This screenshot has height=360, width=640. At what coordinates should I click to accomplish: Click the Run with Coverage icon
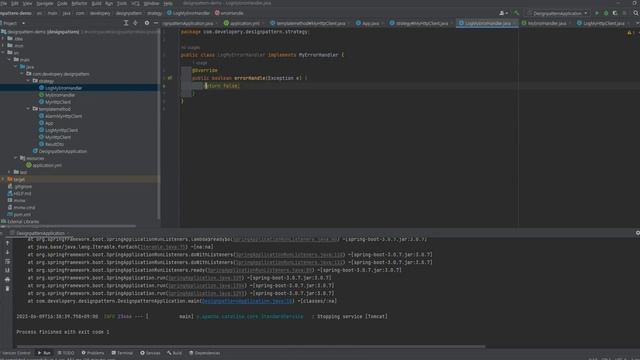pos(615,13)
